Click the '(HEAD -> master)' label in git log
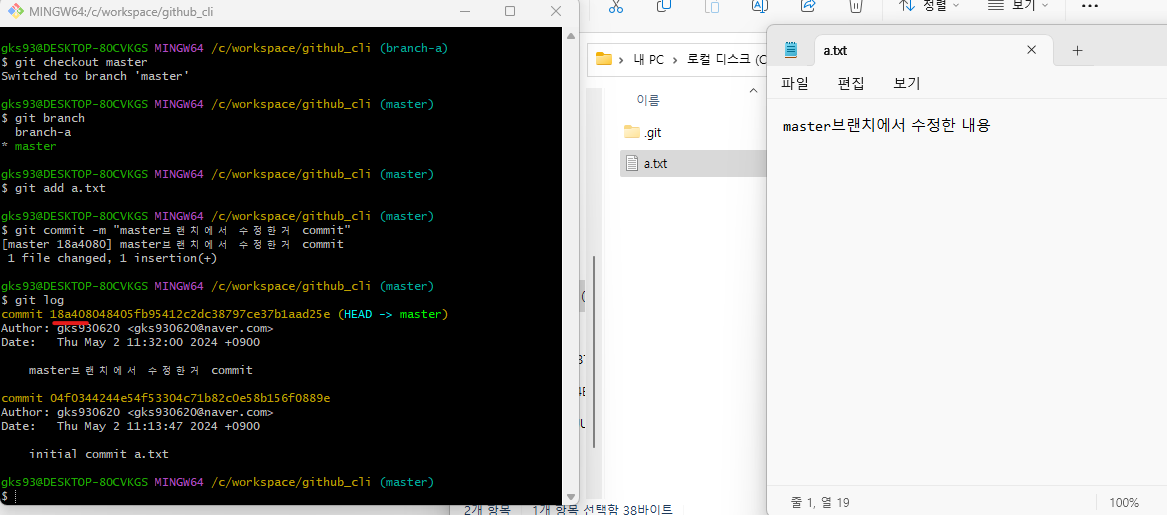The height and width of the screenshot is (515, 1167). click(x=393, y=314)
